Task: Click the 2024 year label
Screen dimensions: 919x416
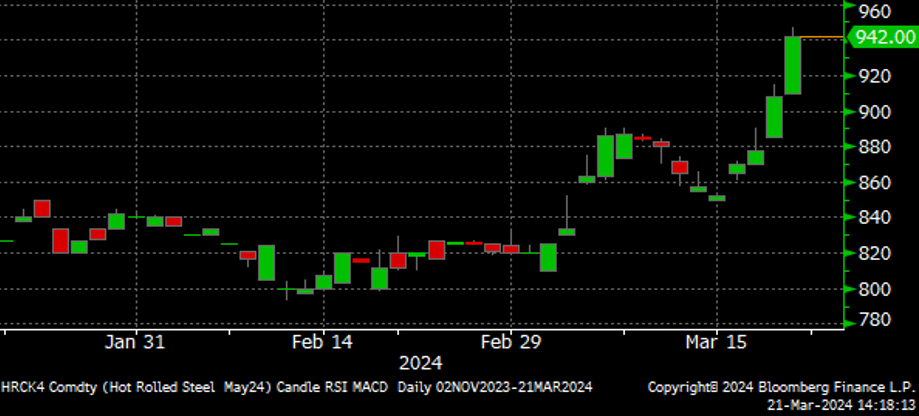Action: 420,363
